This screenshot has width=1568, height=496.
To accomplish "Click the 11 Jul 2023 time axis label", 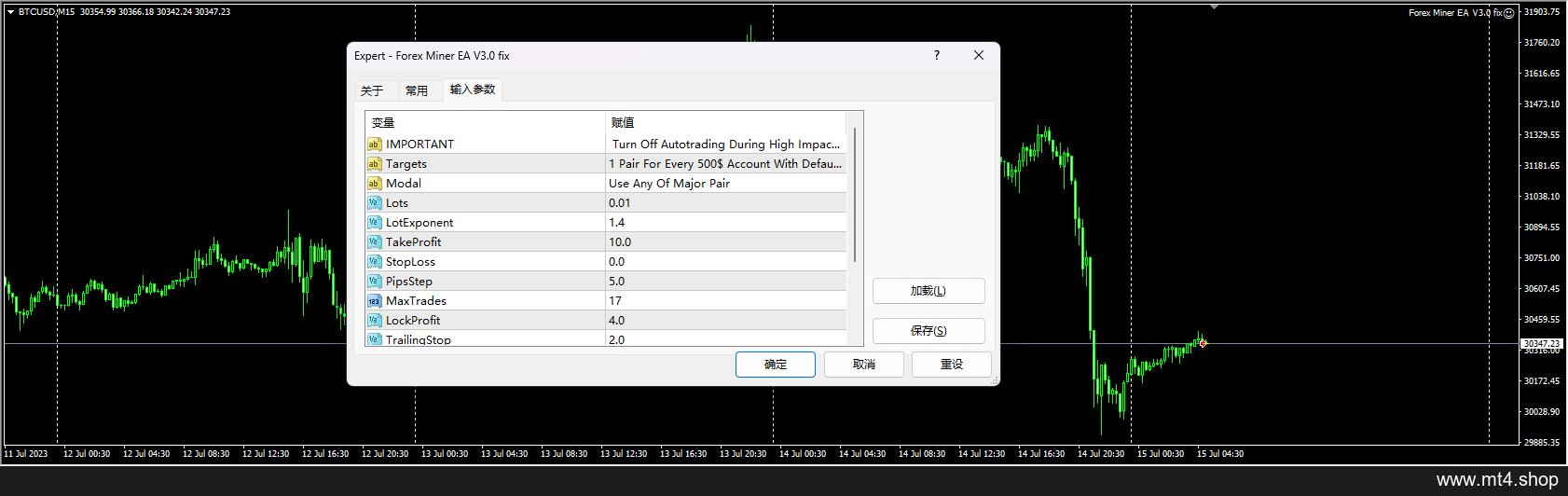I will click(26, 454).
